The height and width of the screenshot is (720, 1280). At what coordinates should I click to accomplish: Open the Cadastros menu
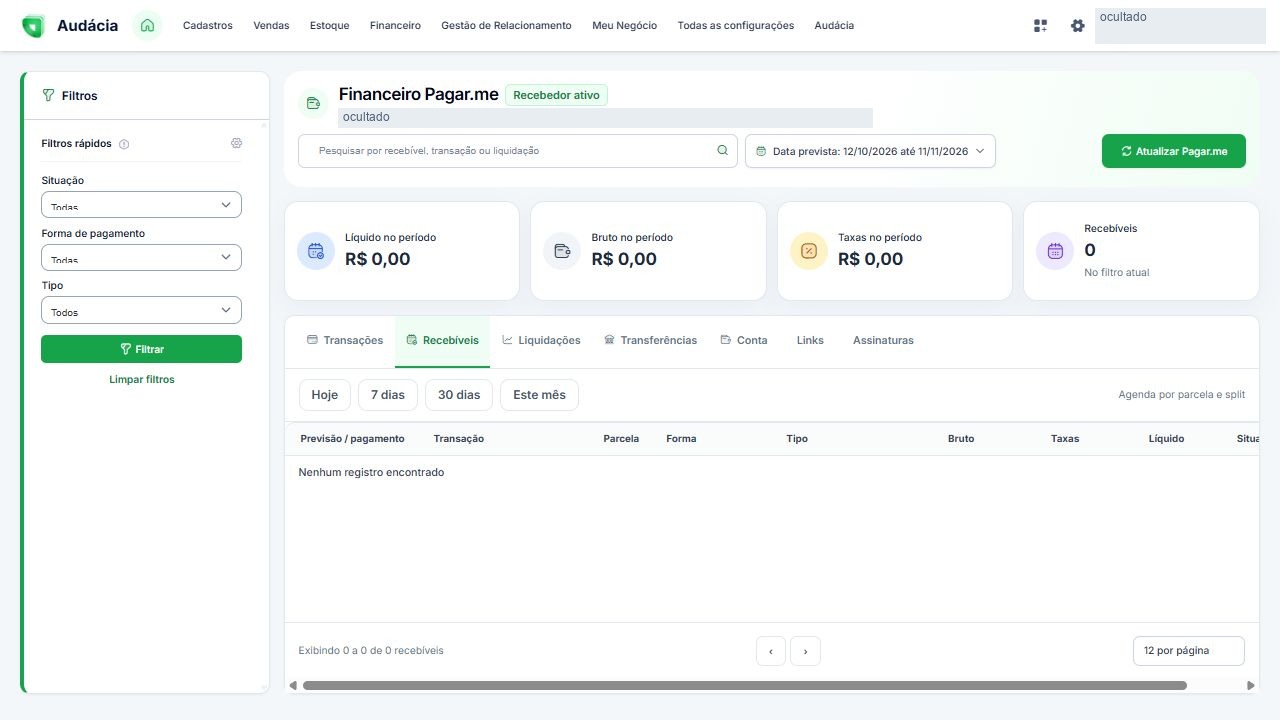208,26
